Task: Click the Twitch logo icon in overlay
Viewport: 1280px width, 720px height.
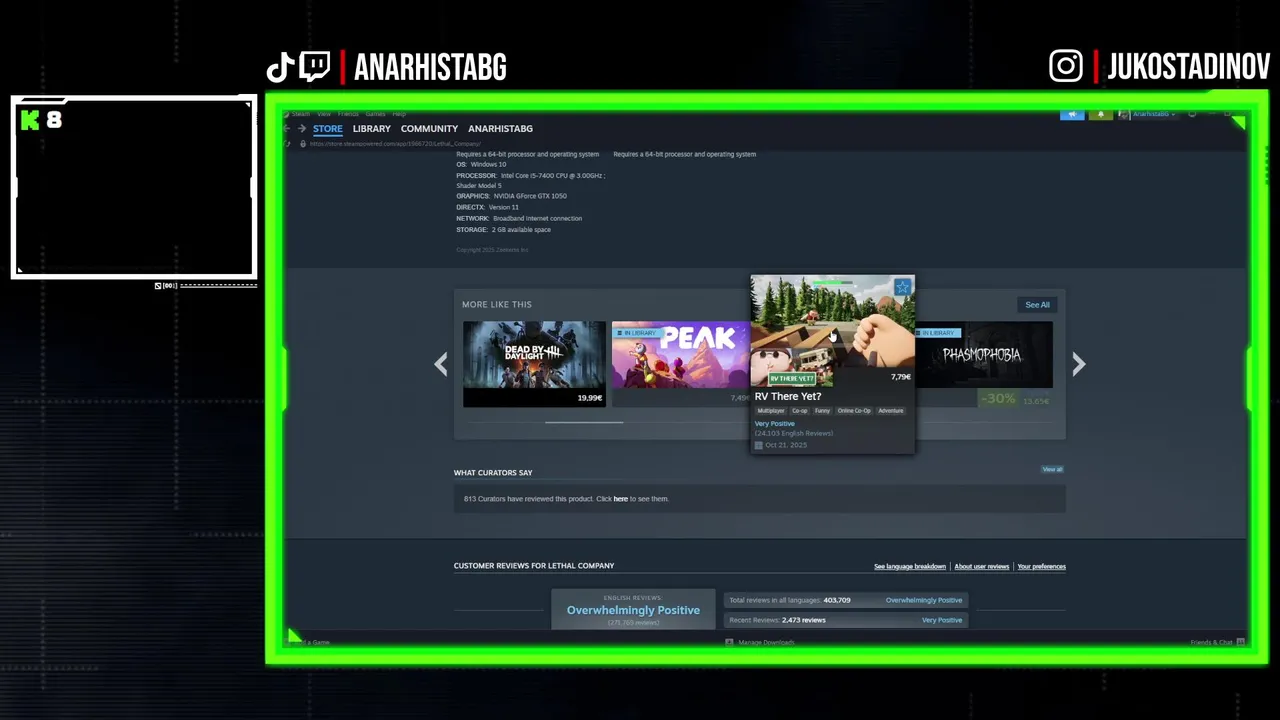Action: pyautogui.click(x=314, y=67)
